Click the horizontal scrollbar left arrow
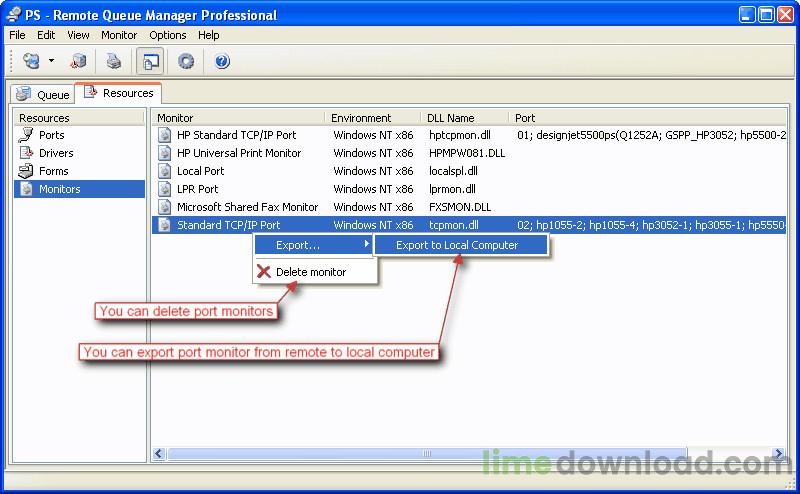This screenshot has width=800, height=494. pos(159,453)
